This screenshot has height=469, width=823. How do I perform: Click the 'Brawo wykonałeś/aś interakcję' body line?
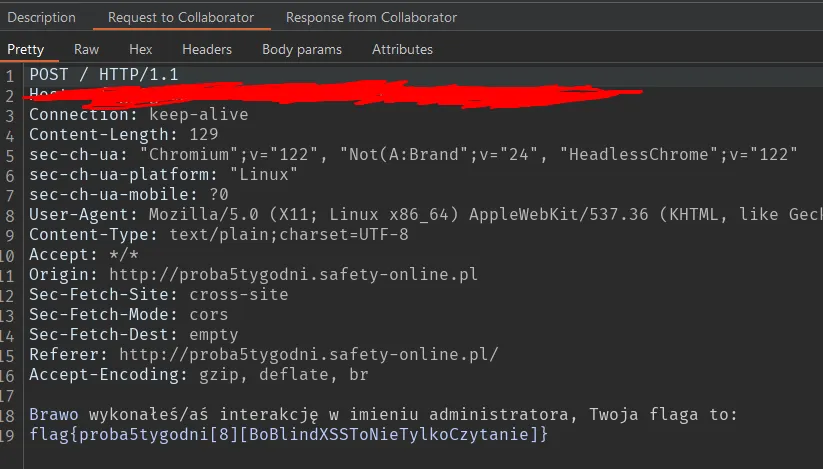click(x=383, y=414)
